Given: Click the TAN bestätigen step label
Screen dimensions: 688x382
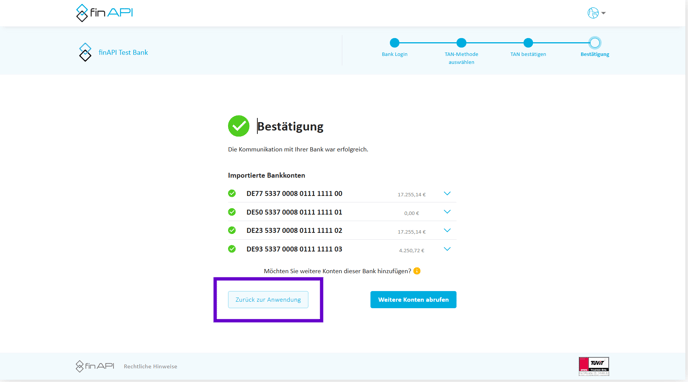Looking at the screenshot, I should (528, 54).
